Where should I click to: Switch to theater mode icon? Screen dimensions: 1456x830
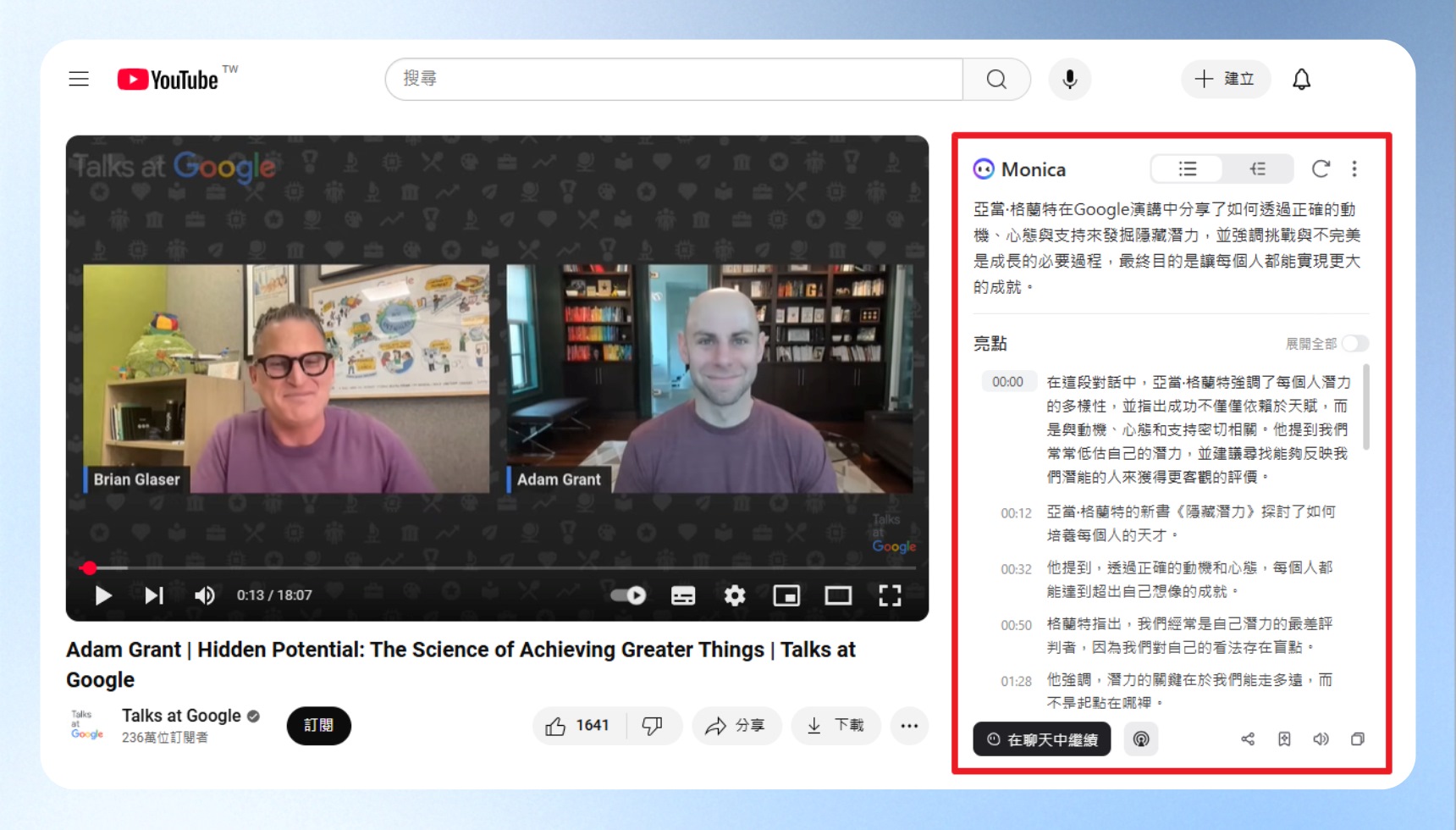838,595
